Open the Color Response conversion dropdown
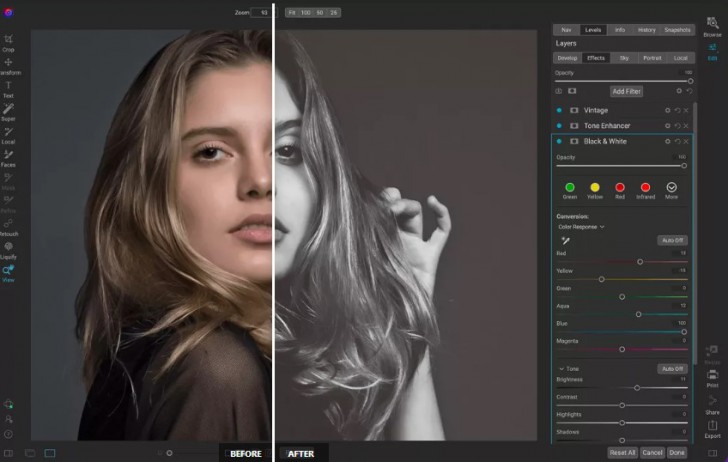 coord(581,227)
